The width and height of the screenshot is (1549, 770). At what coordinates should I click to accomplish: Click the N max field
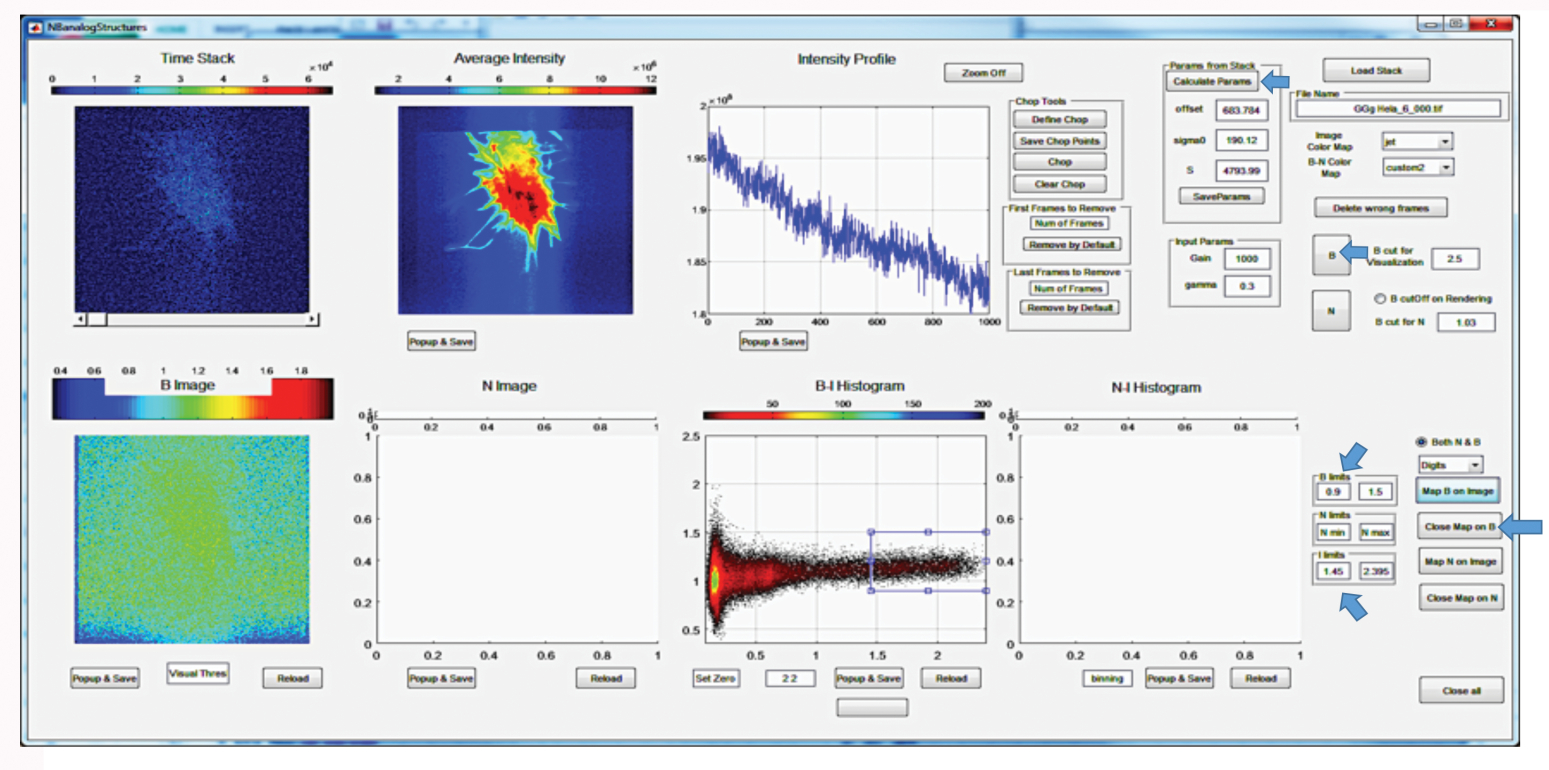tap(1374, 531)
